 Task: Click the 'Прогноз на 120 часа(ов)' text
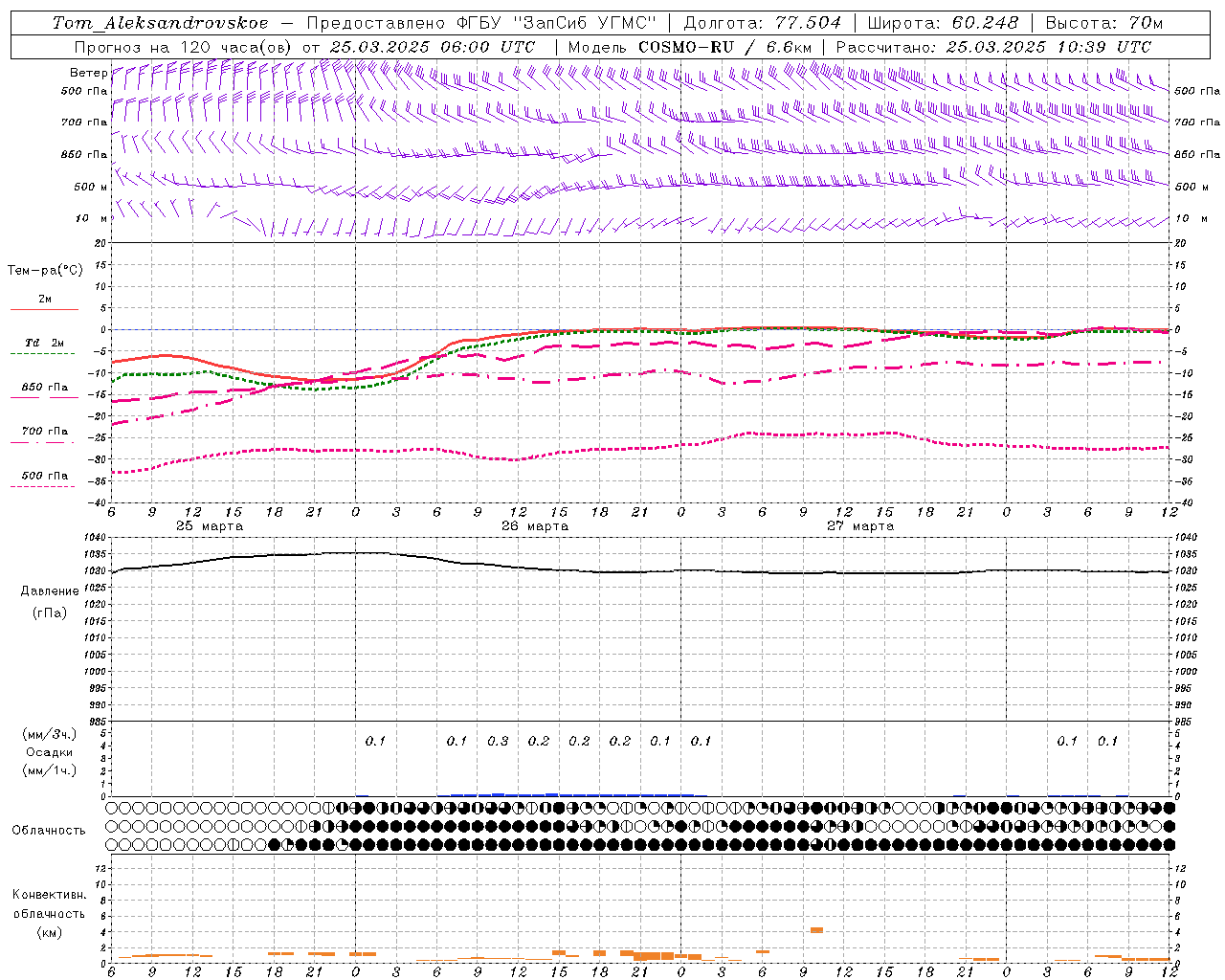click(x=182, y=47)
